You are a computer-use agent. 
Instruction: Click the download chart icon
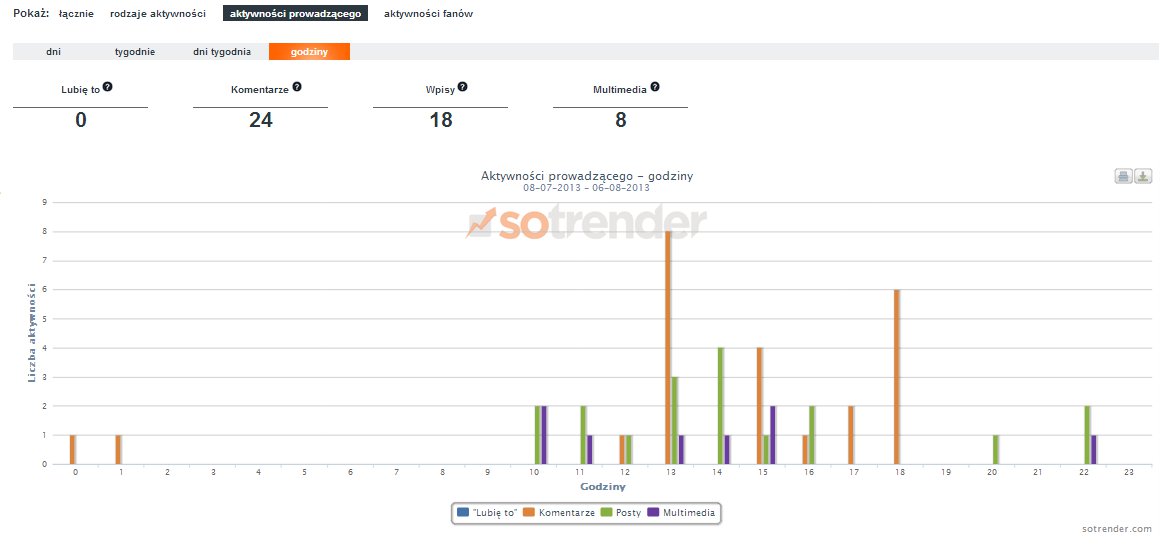coord(1143,177)
